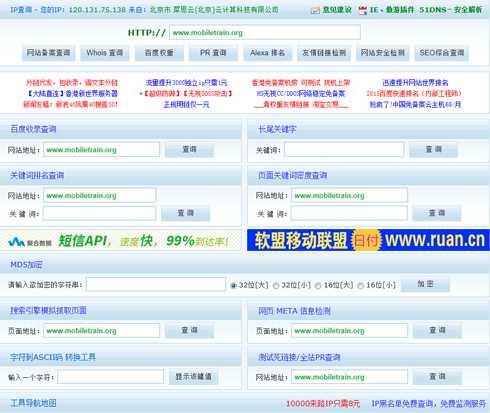Open the 测试死链接/全站PR查询 heading link
Image resolution: width=490 pixels, height=413 pixels.
299,357
